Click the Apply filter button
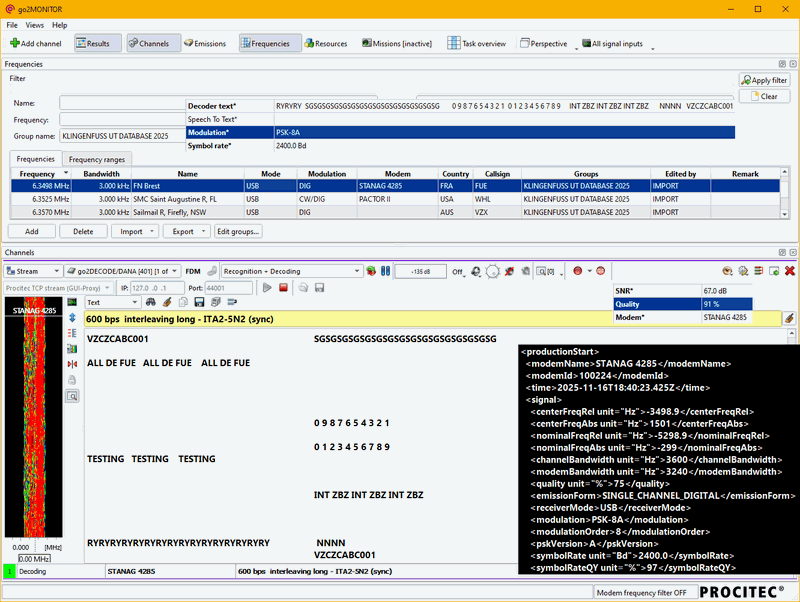This screenshot has width=800, height=602. pyautogui.click(x=765, y=79)
